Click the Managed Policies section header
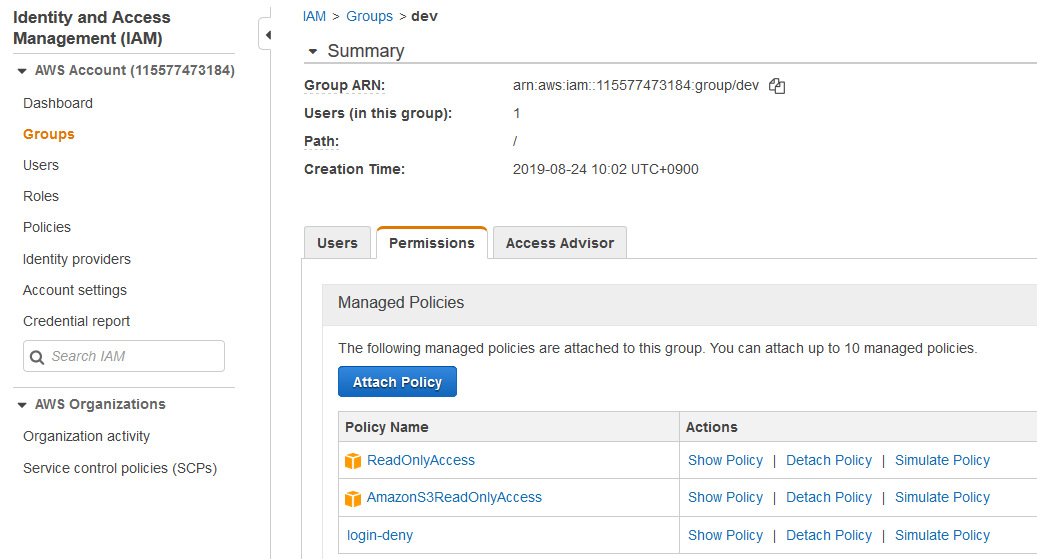 point(680,303)
